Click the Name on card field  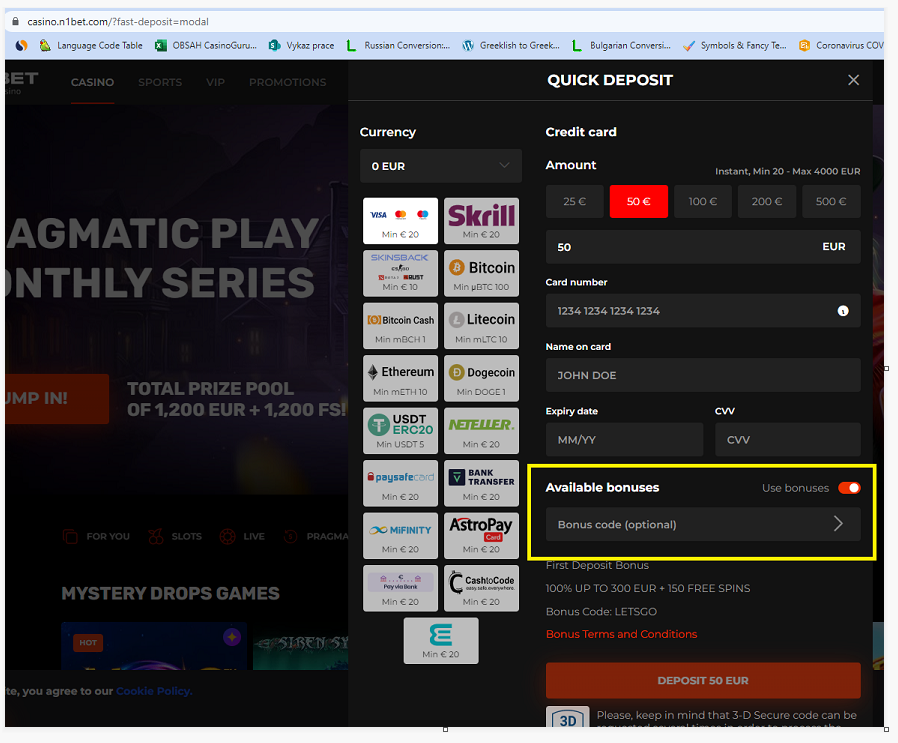coord(702,375)
